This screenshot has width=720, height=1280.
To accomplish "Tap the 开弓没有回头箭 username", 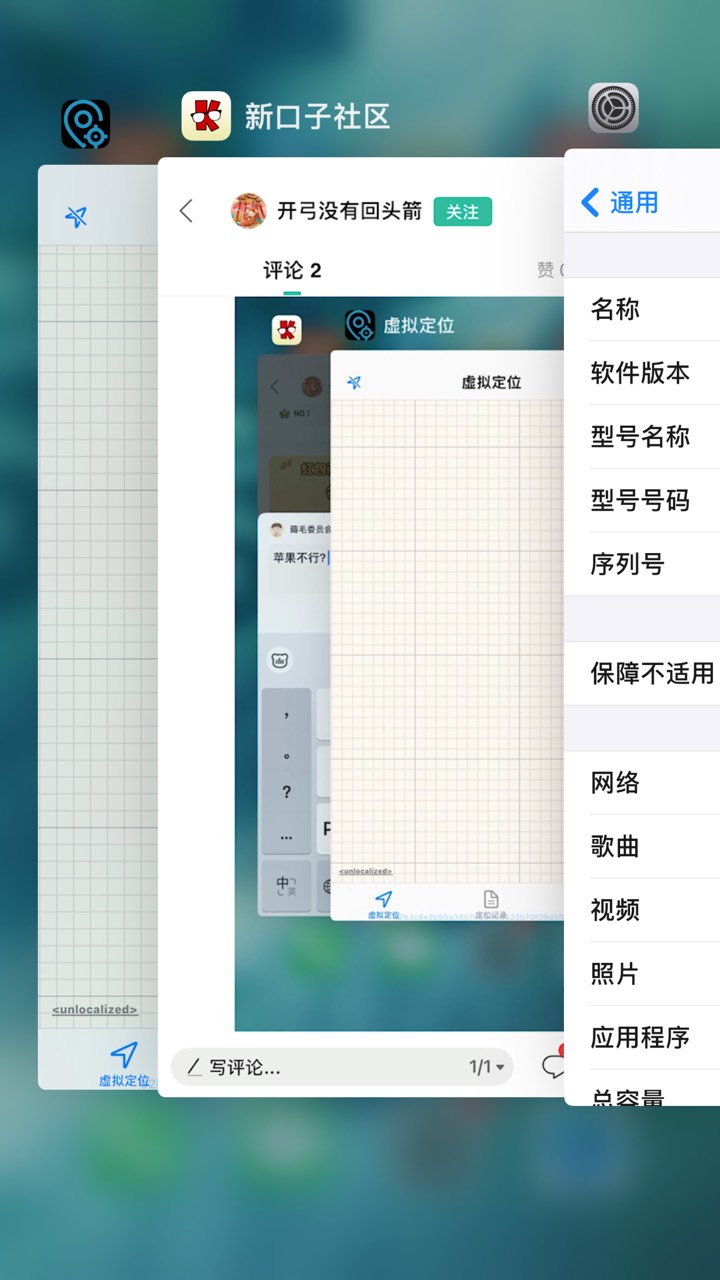I will click(349, 212).
